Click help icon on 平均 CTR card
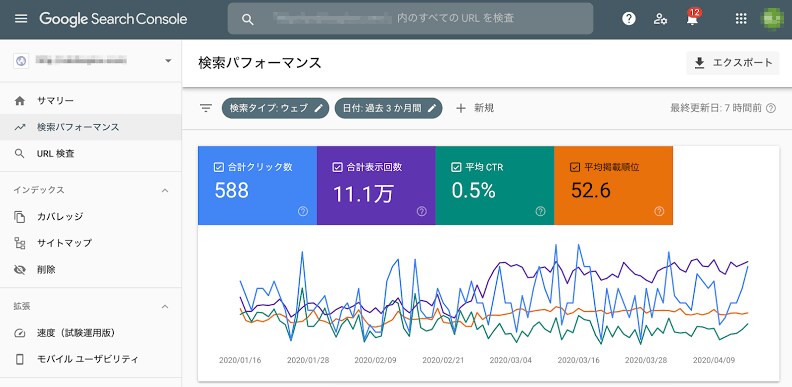The height and width of the screenshot is (387, 792). [x=540, y=212]
